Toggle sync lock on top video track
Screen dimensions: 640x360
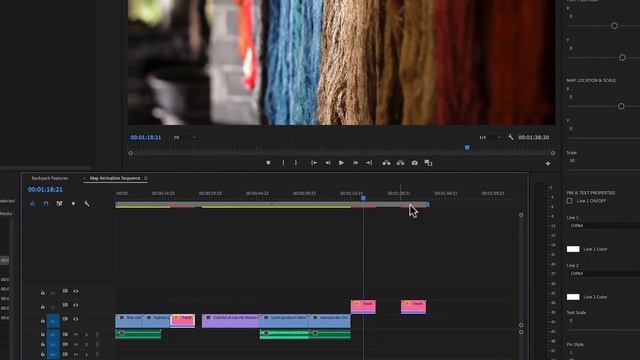(65, 291)
